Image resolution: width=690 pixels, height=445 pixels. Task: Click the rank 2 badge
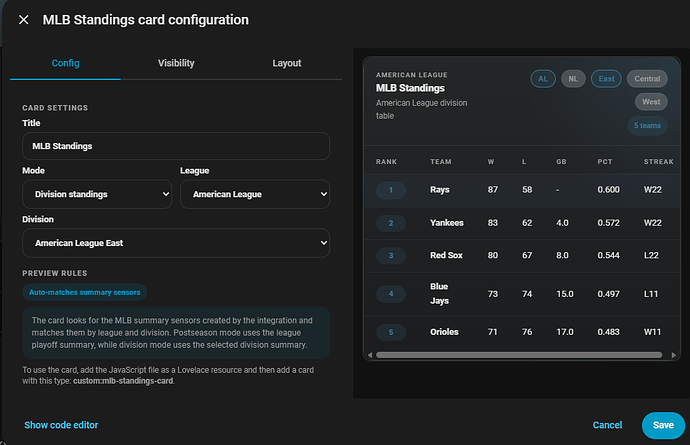391,223
